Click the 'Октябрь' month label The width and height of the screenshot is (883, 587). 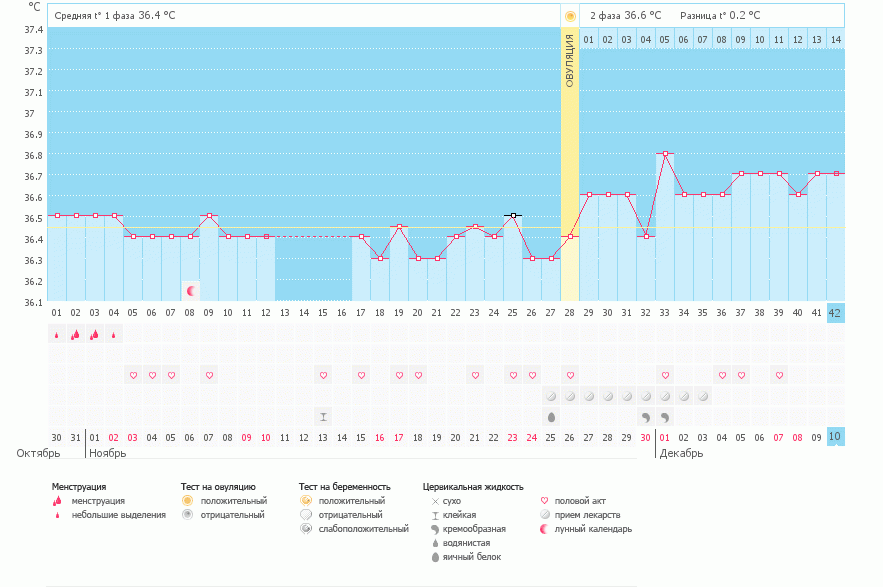pos(38,453)
